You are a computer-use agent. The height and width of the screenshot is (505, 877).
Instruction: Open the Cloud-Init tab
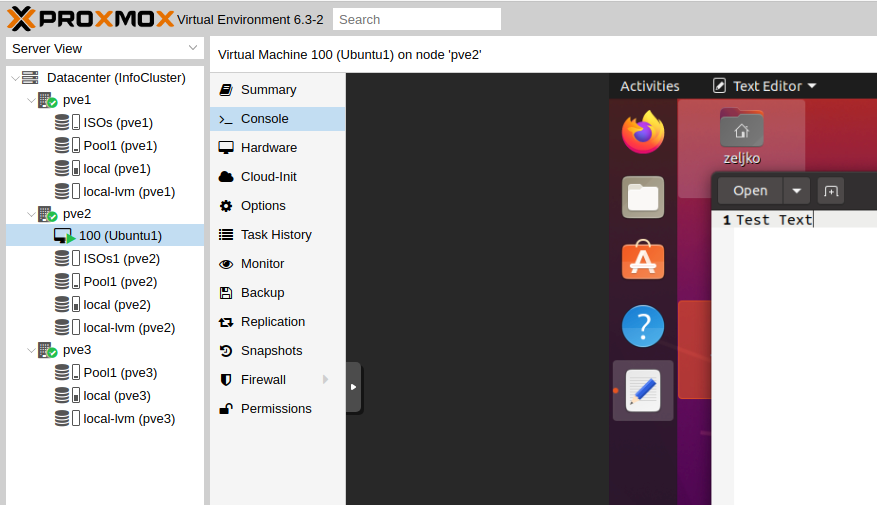point(277,177)
